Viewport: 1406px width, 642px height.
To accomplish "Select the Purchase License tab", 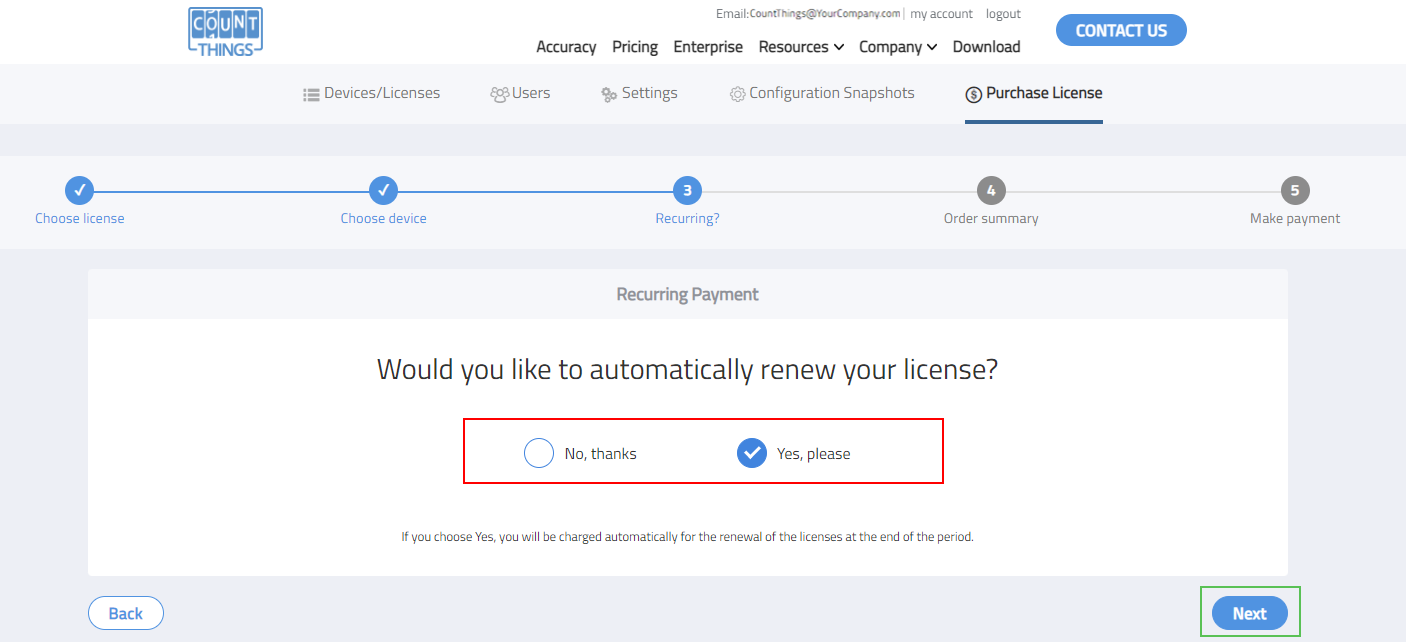I will pos(1033,93).
